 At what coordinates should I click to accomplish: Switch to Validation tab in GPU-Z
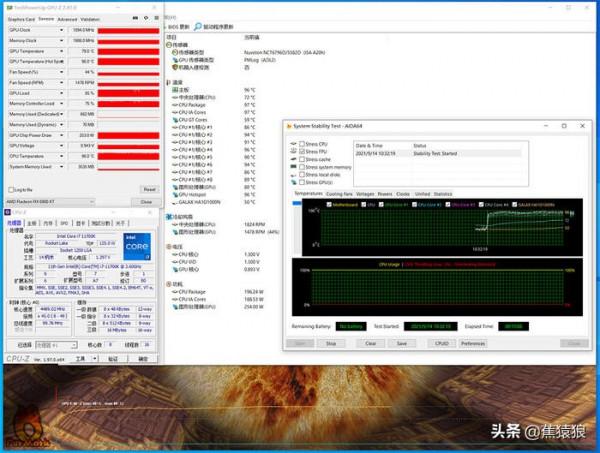90,19
